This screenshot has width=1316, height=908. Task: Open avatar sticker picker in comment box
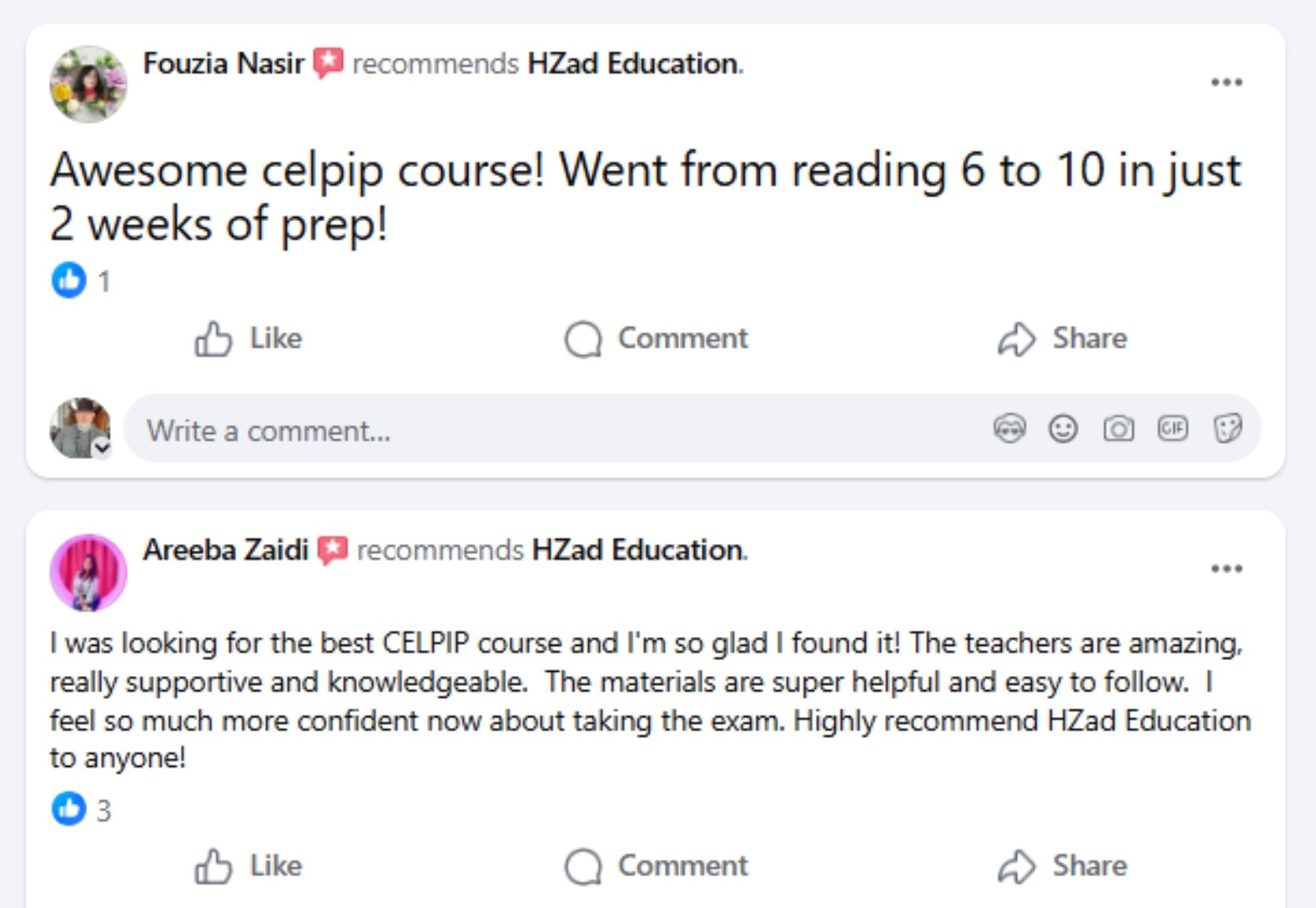tap(1009, 429)
